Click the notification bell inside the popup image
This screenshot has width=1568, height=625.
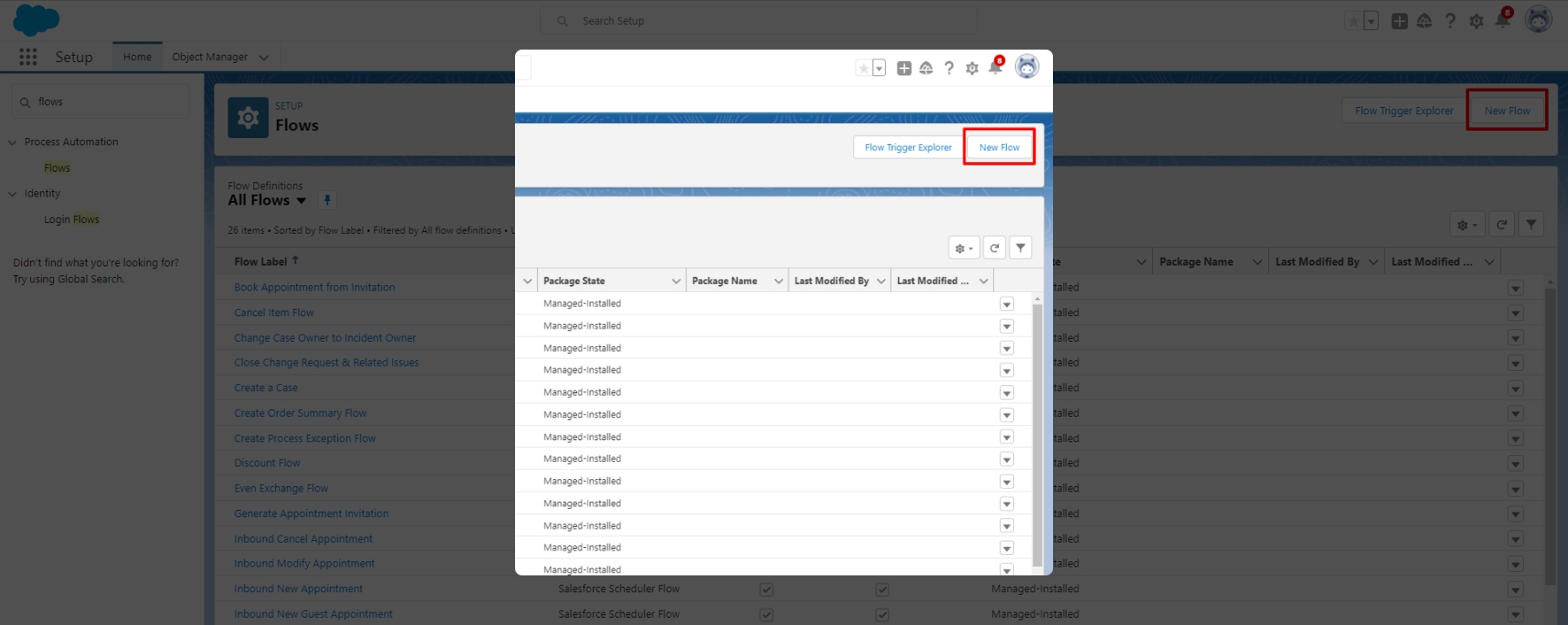coord(995,67)
